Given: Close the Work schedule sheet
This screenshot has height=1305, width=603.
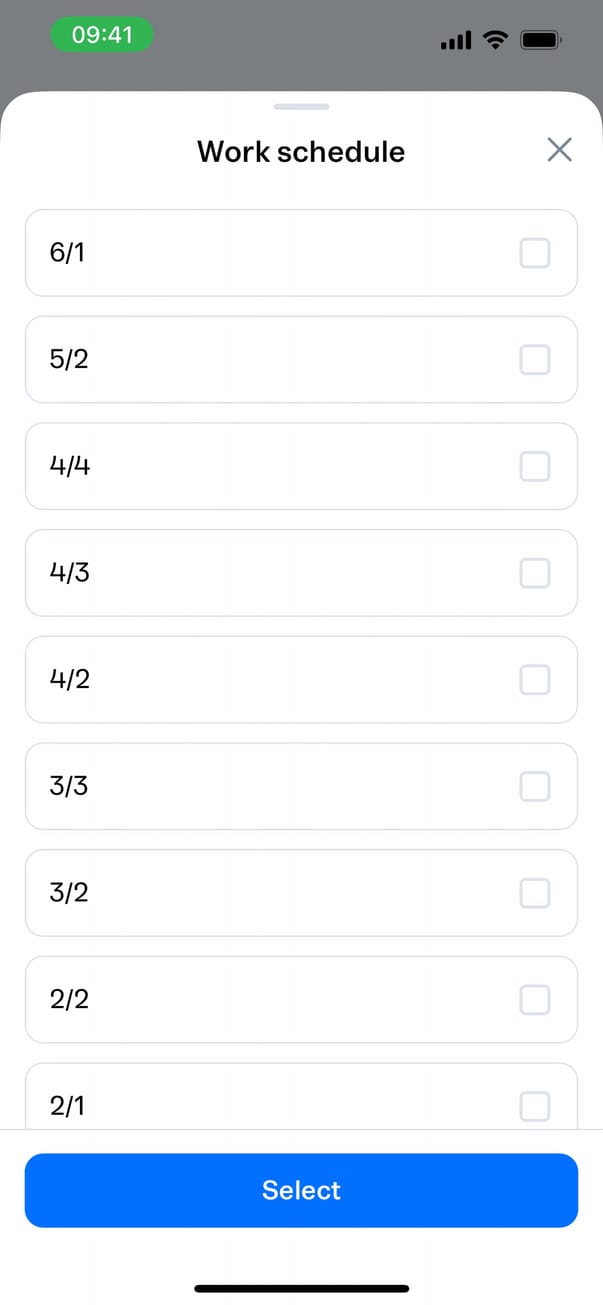Looking at the screenshot, I should [559, 150].
